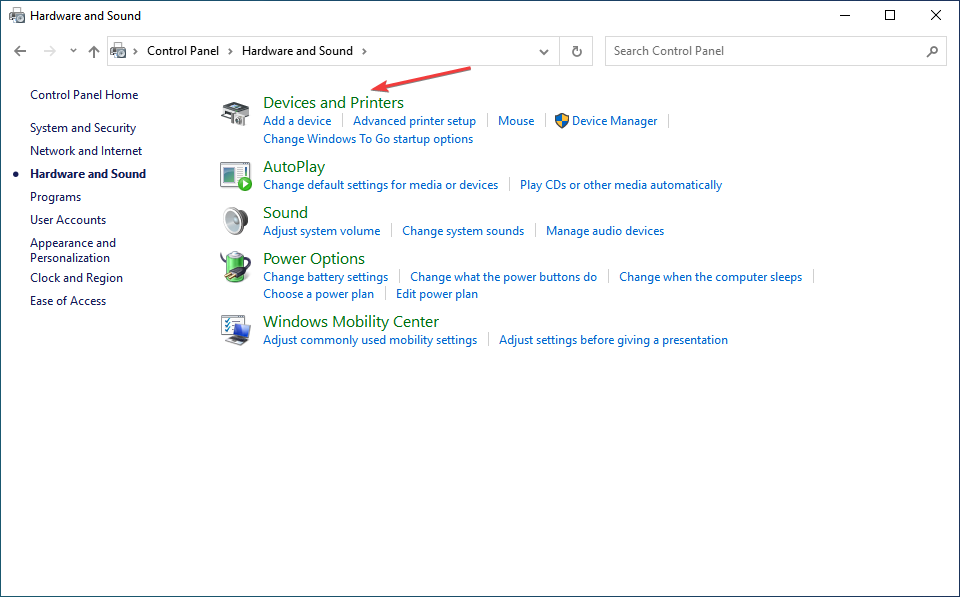Open the Programs category
This screenshot has height=597, width=960.
tap(55, 197)
